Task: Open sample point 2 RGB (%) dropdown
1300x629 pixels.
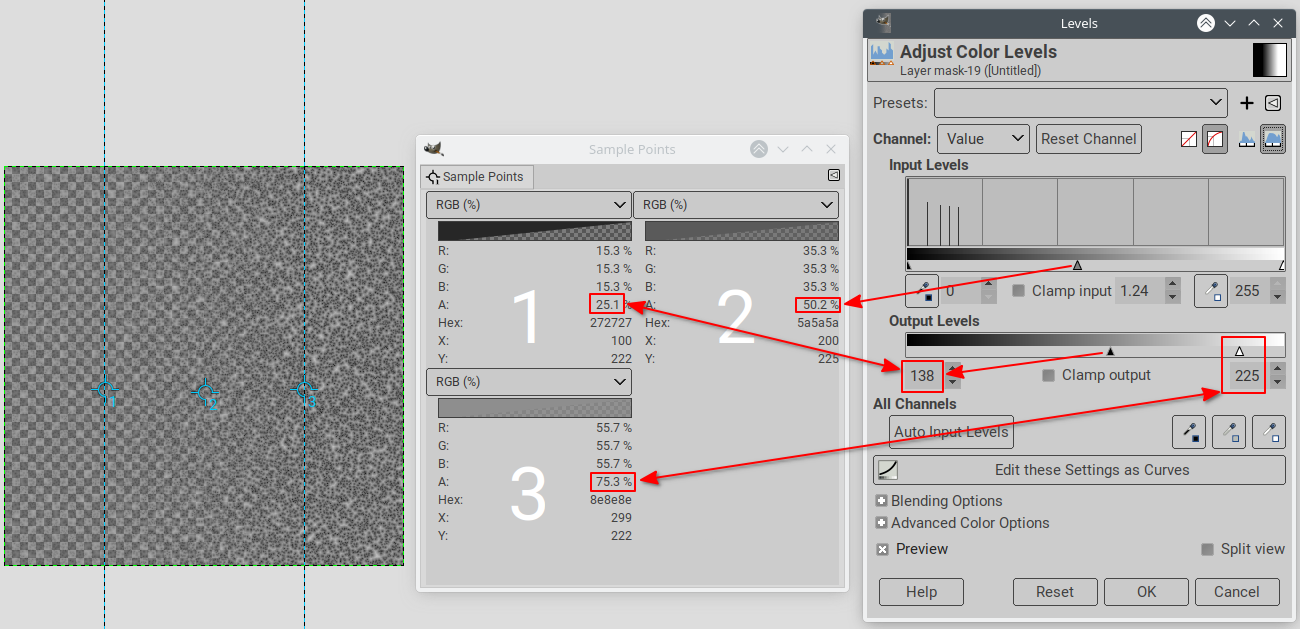Action: tap(735, 205)
